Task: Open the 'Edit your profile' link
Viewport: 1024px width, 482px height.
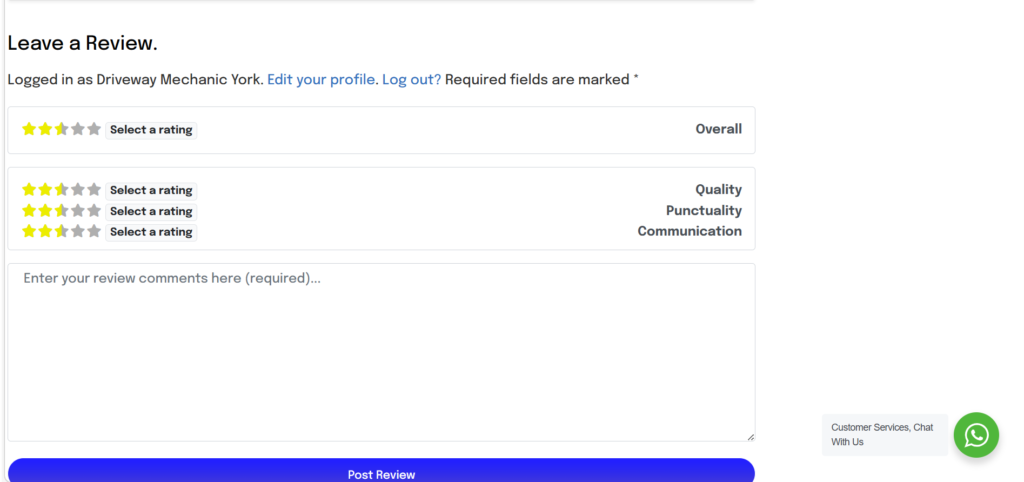Action: [322, 79]
